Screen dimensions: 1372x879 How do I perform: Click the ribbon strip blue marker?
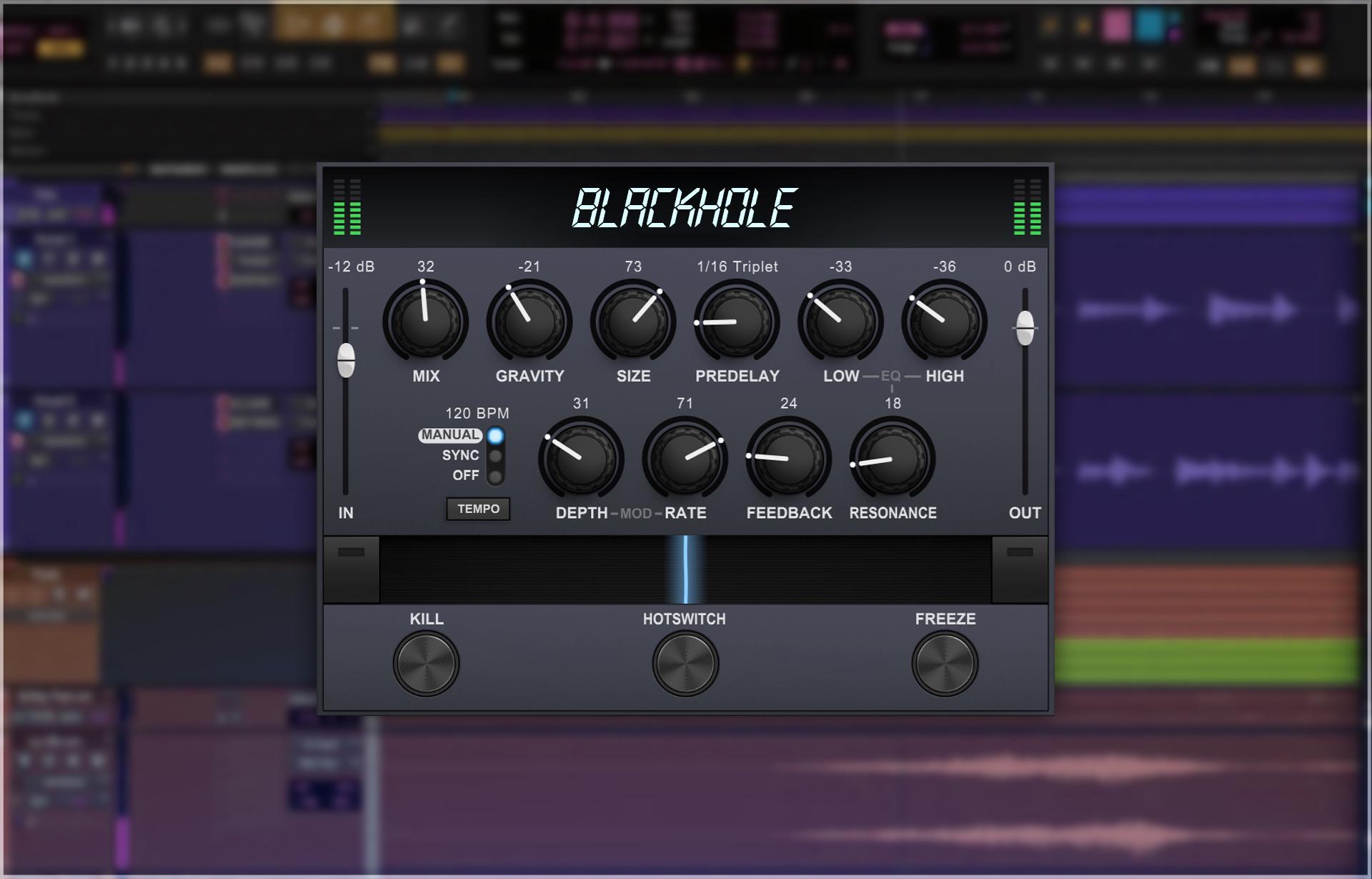coord(685,570)
